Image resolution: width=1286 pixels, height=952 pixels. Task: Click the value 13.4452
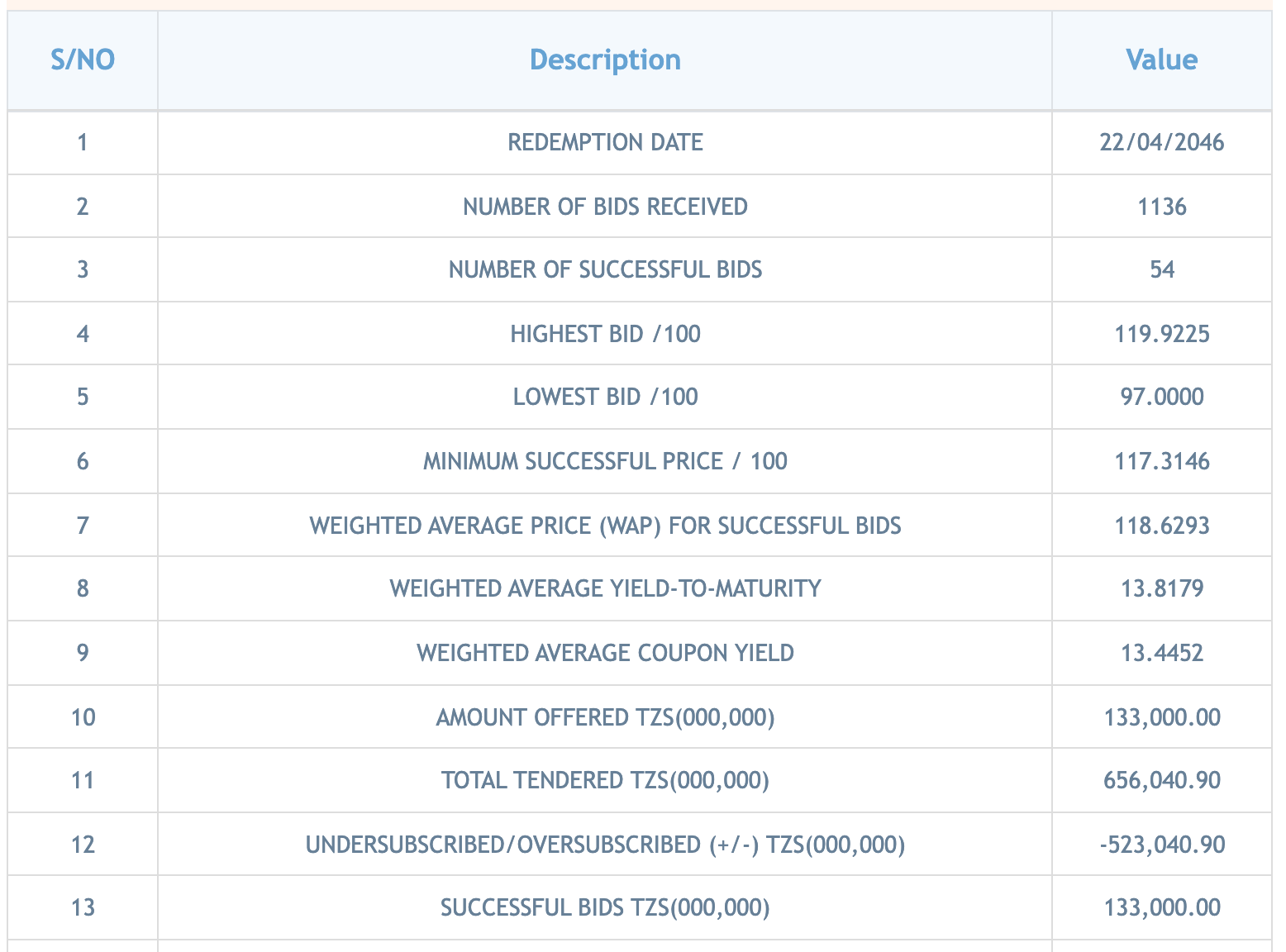tap(1161, 653)
